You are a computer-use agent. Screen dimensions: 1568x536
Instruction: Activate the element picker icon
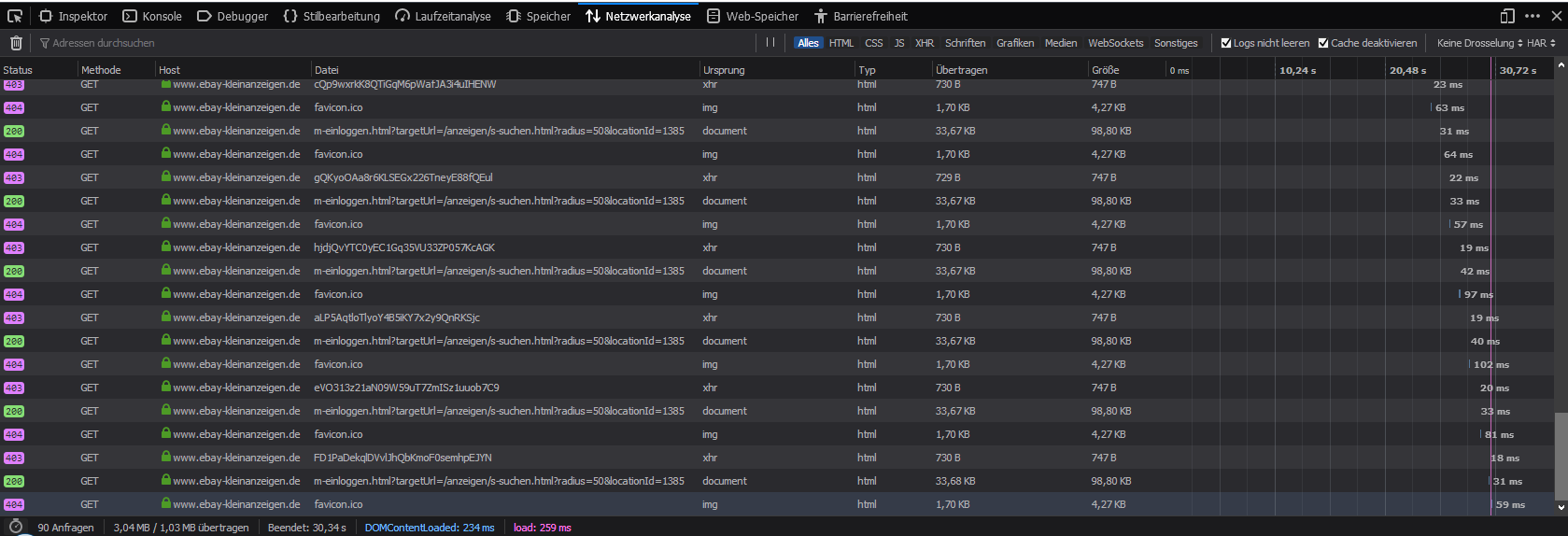click(x=15, y=16)
